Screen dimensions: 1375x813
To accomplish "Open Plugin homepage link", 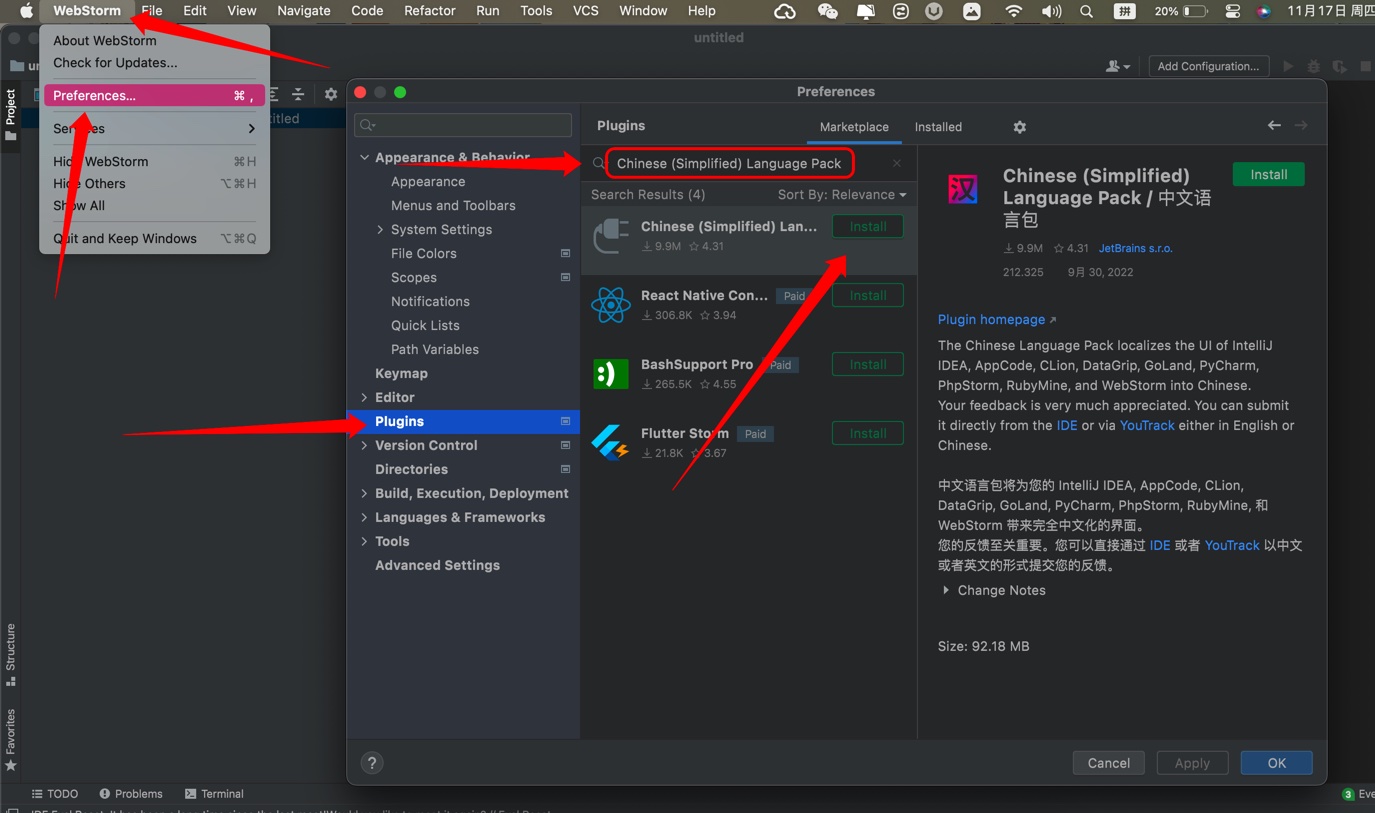I will (997, 319).
